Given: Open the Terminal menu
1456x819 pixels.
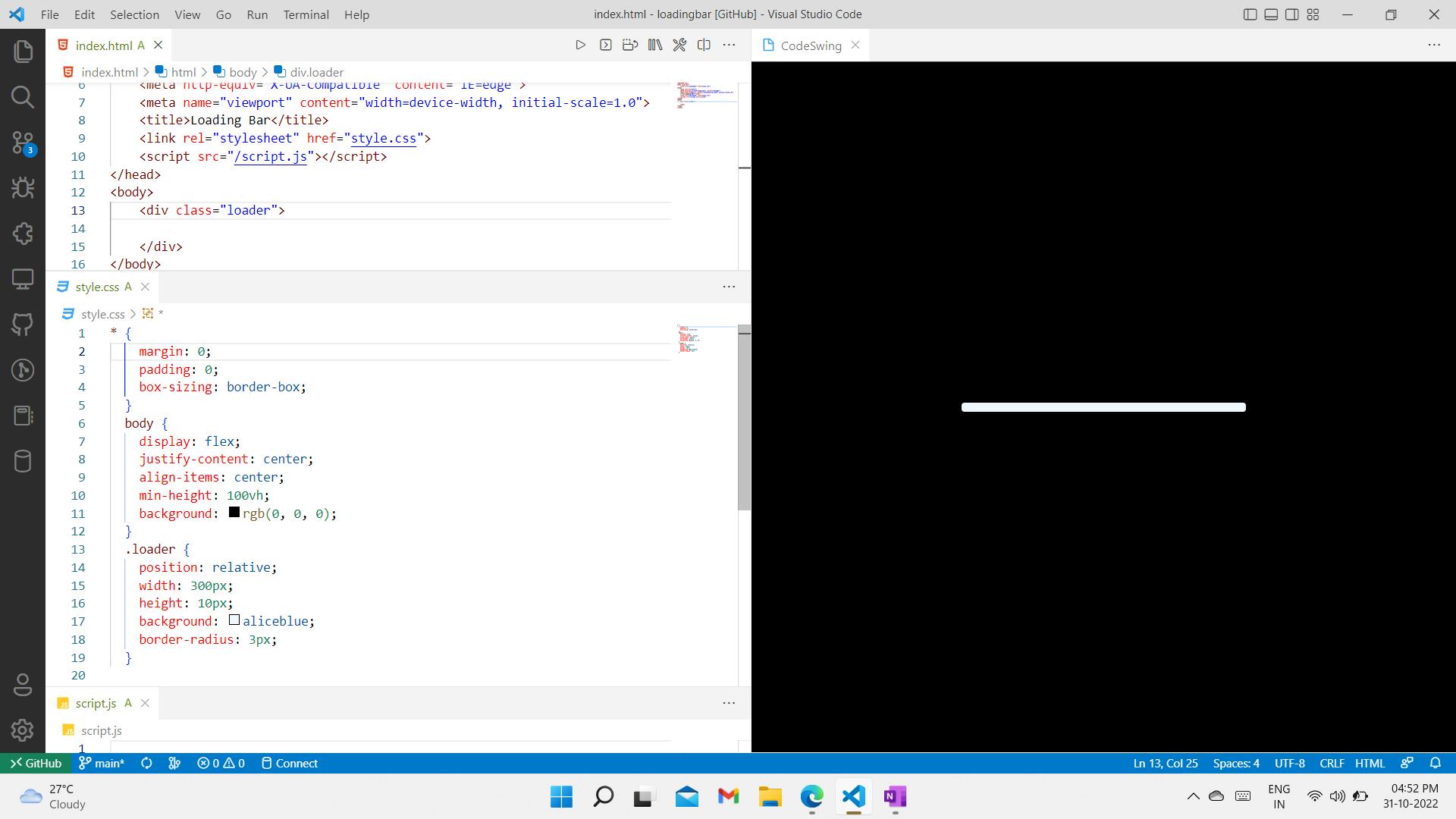Looking at the screenshot, I should pyautogui.click(x=306, y=14).
